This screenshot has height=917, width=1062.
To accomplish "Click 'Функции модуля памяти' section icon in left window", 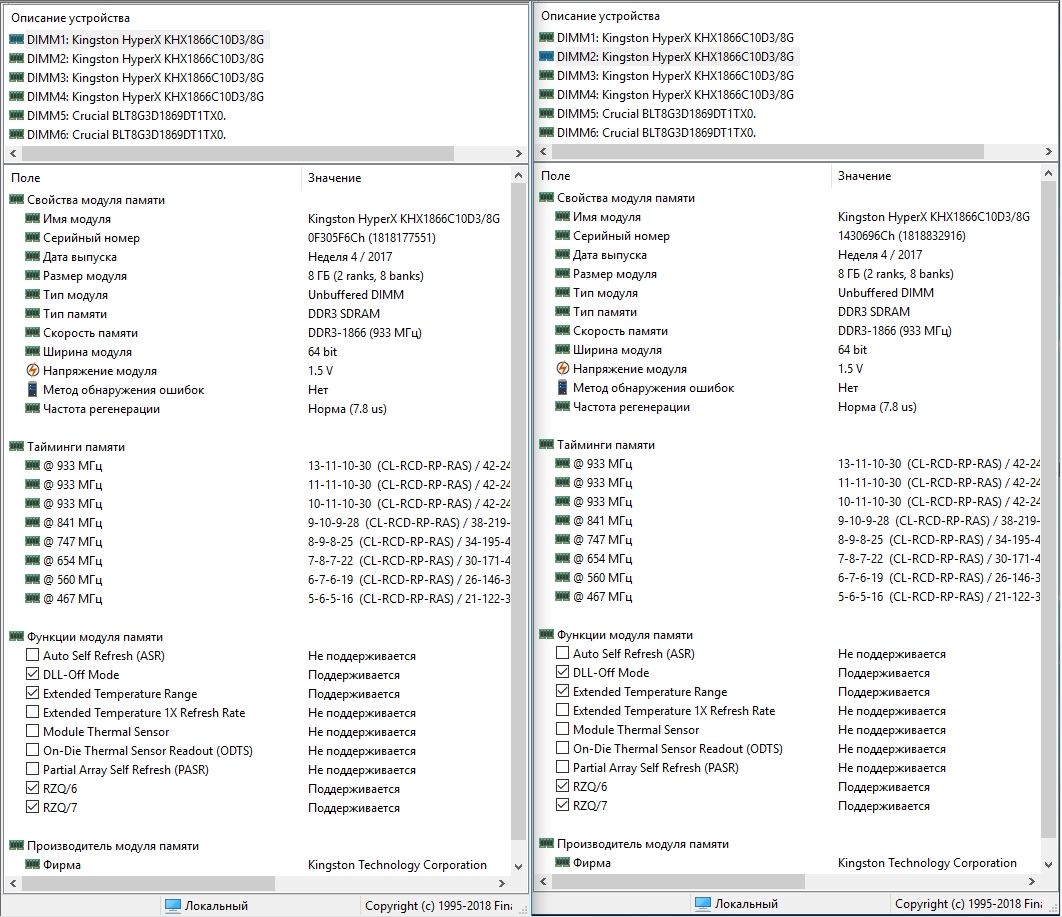I will (16, 637).
